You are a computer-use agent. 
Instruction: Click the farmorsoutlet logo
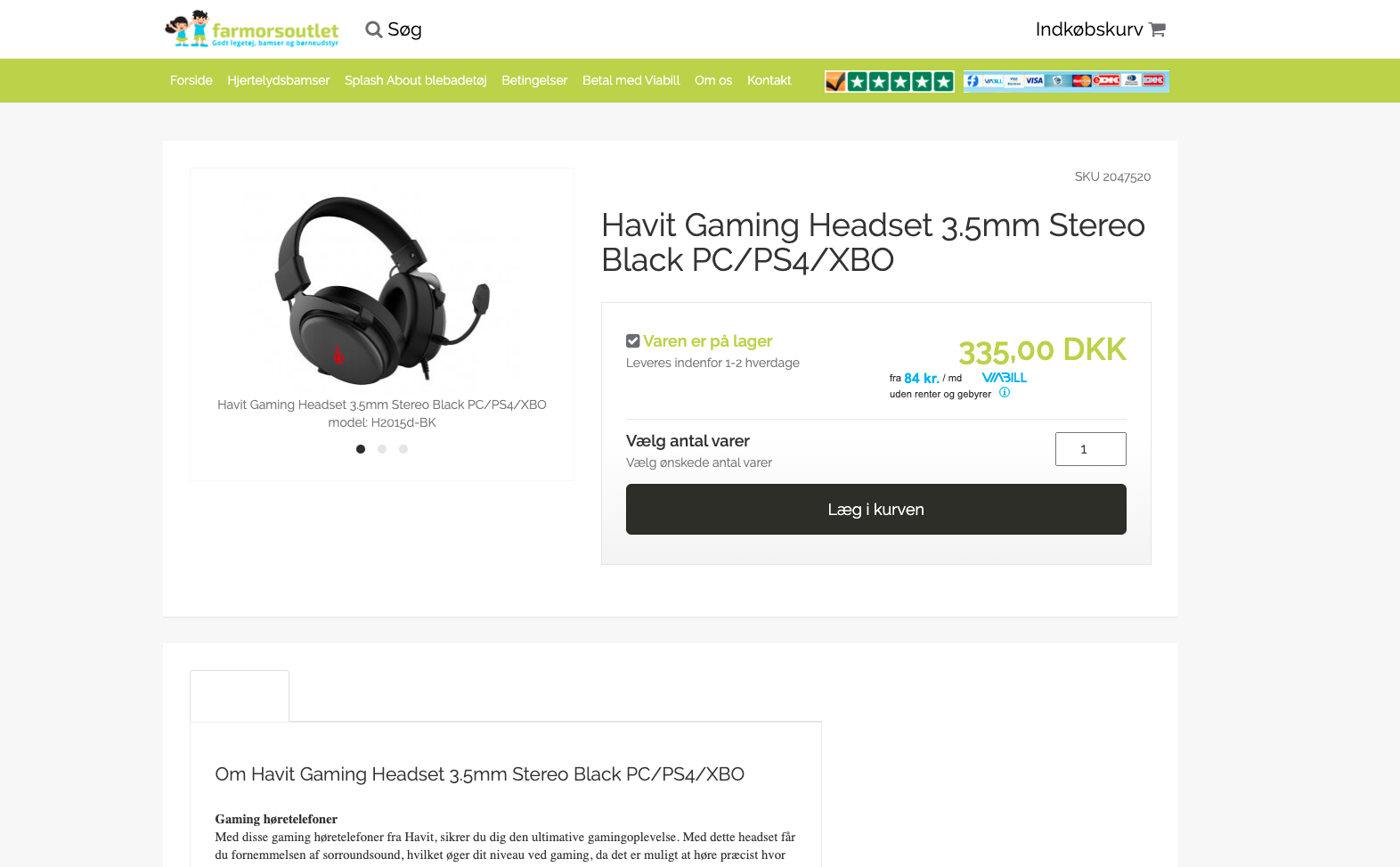(x=252, y=29)
